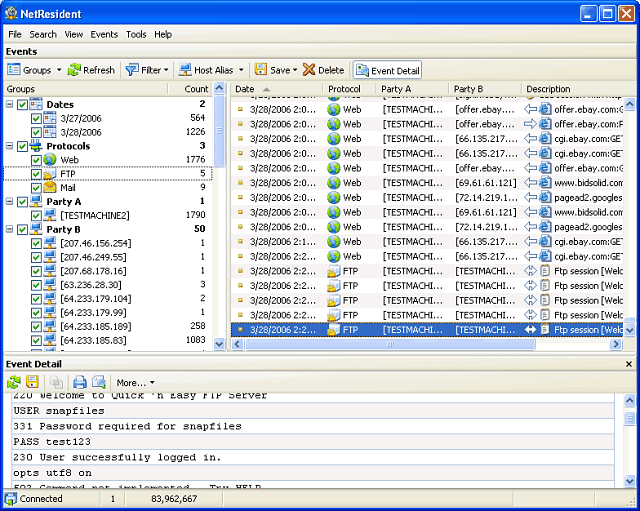Open the Save dropdown arrow
640x511 pixels.
coord(295,70)
